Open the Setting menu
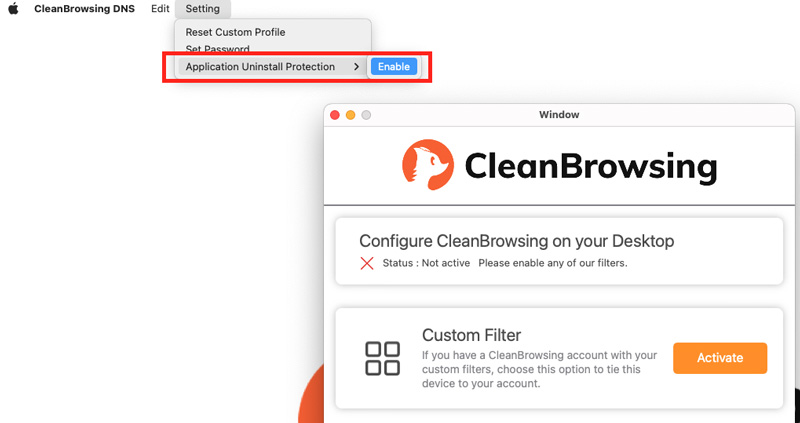The image size is (800, 423). click(203, 9)
